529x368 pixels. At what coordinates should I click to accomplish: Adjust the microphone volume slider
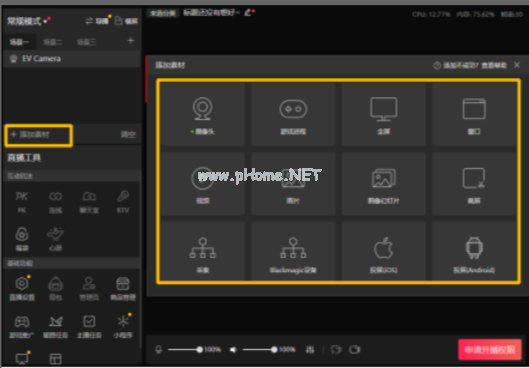click(185, 349)
